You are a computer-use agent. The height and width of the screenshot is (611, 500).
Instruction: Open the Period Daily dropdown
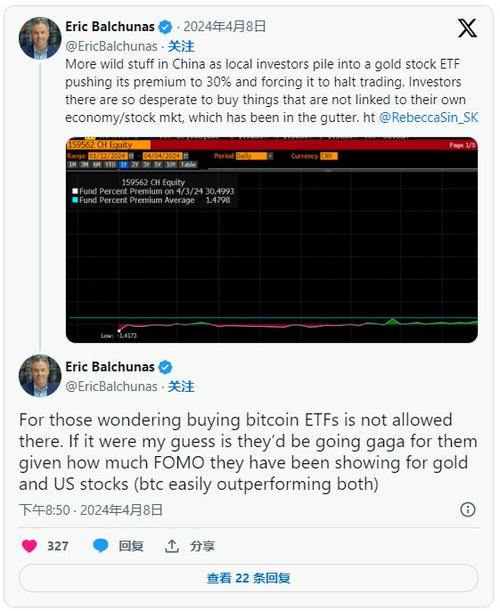[x=254, y=156]
